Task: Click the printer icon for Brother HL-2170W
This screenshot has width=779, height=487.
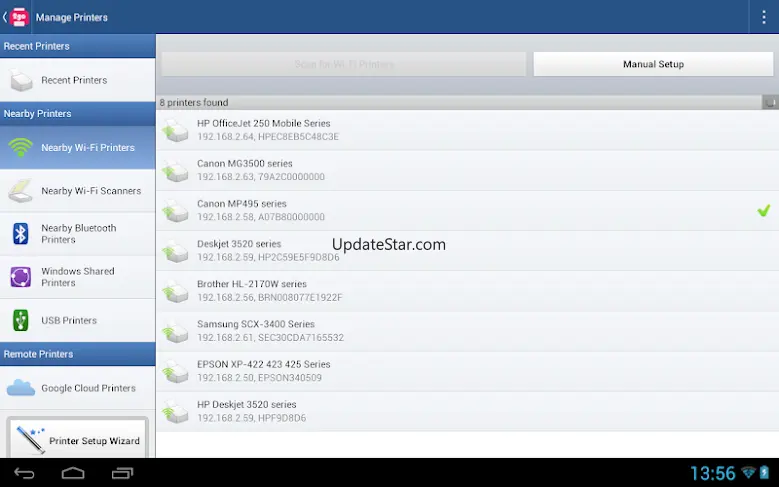Action: click(175, 291)
